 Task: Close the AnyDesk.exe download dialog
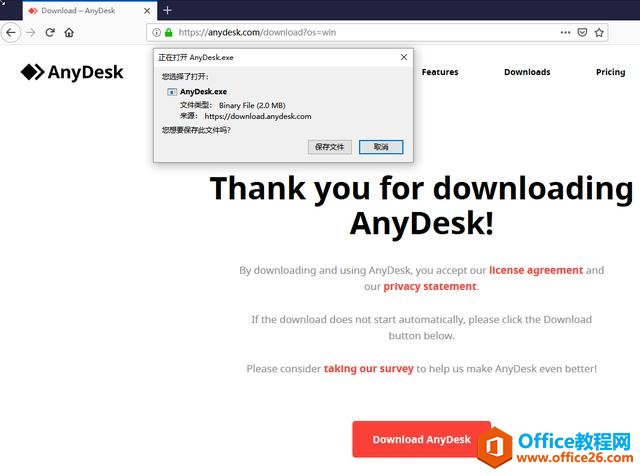pos(404,57)
